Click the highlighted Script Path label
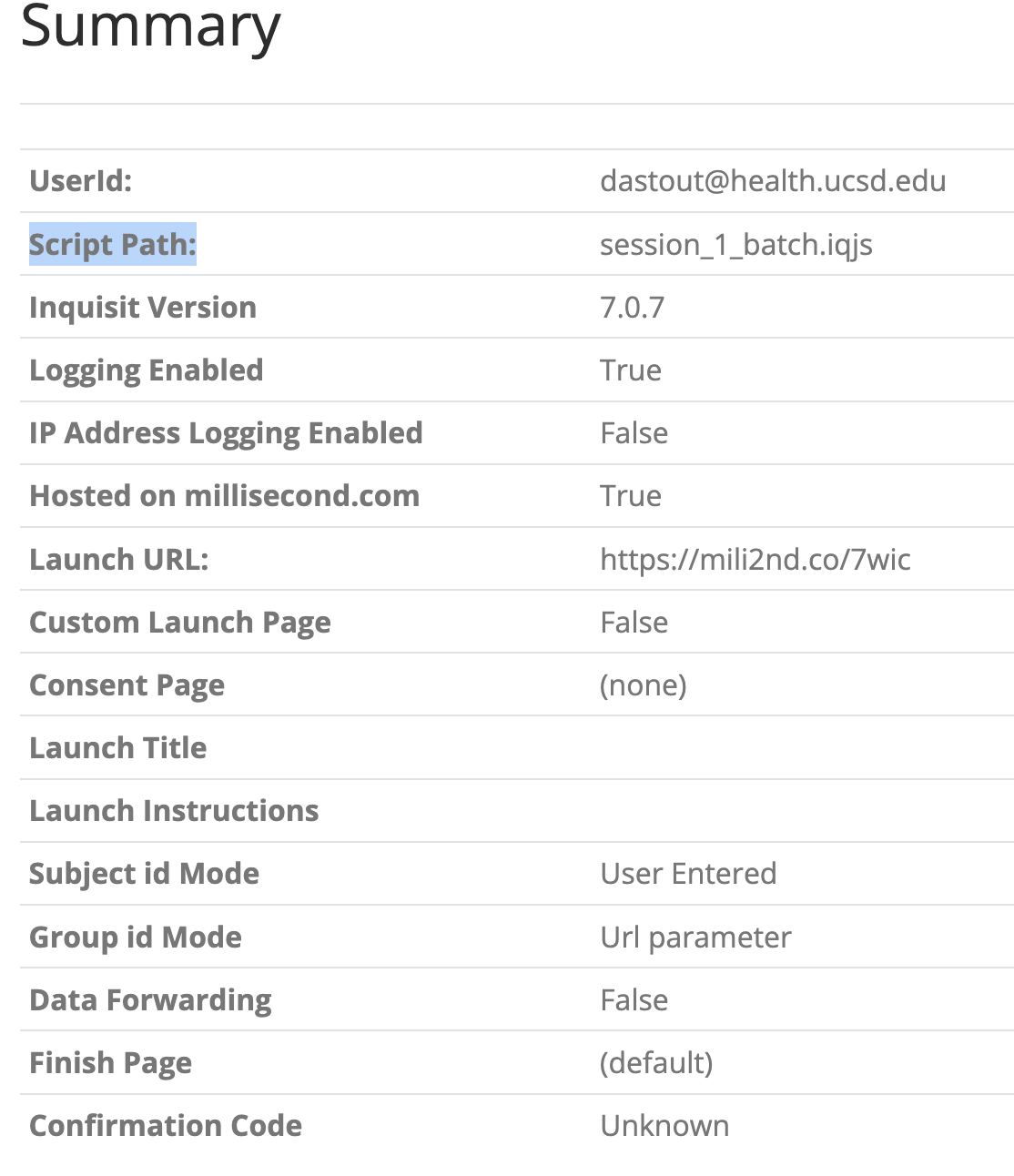 pyautogui.click(x=113, y=244)
